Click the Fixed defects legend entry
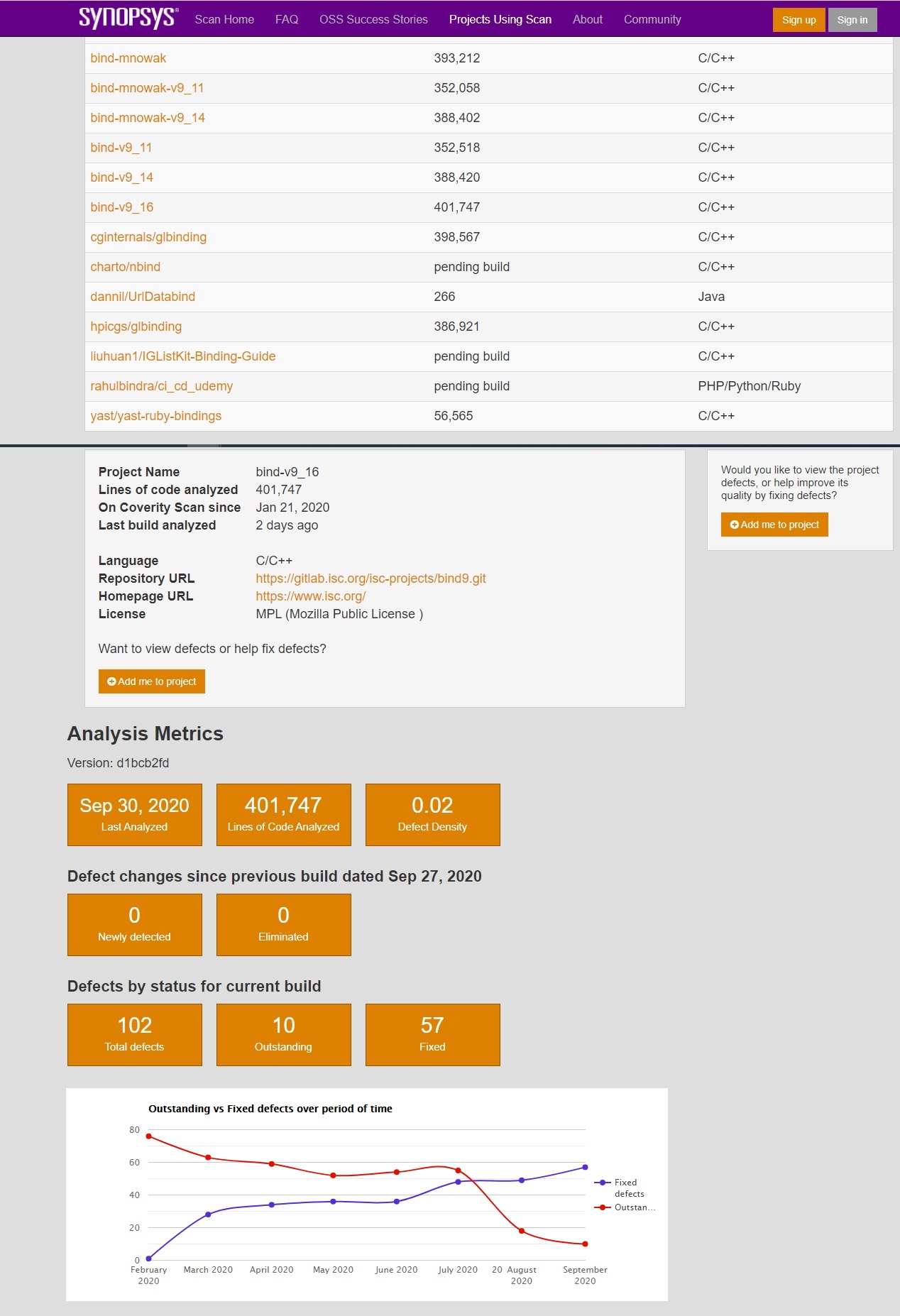The height and width of the screenshot is (1316, 900). click(x=619, y=1188)
